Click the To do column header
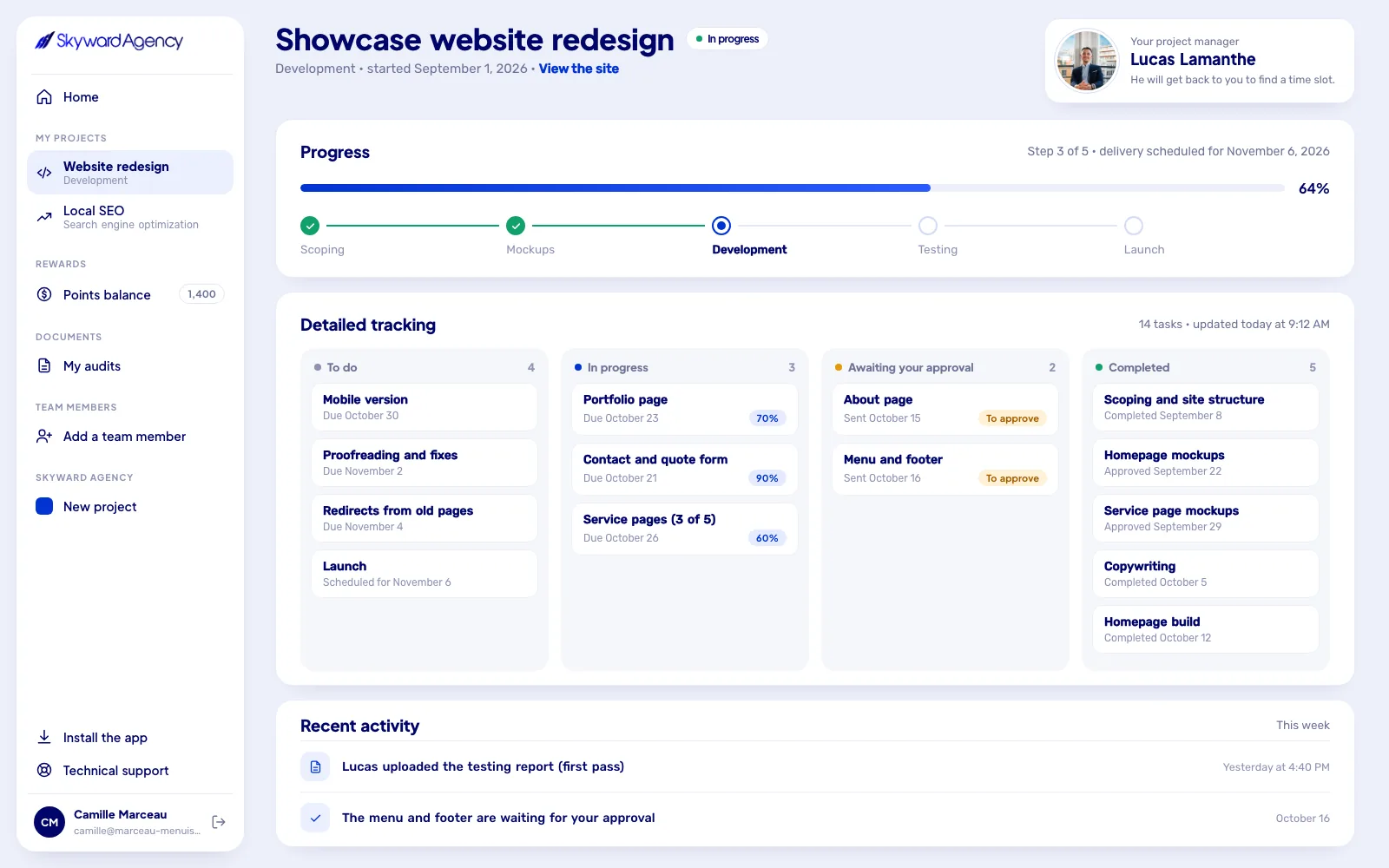 tap(425, 367)
